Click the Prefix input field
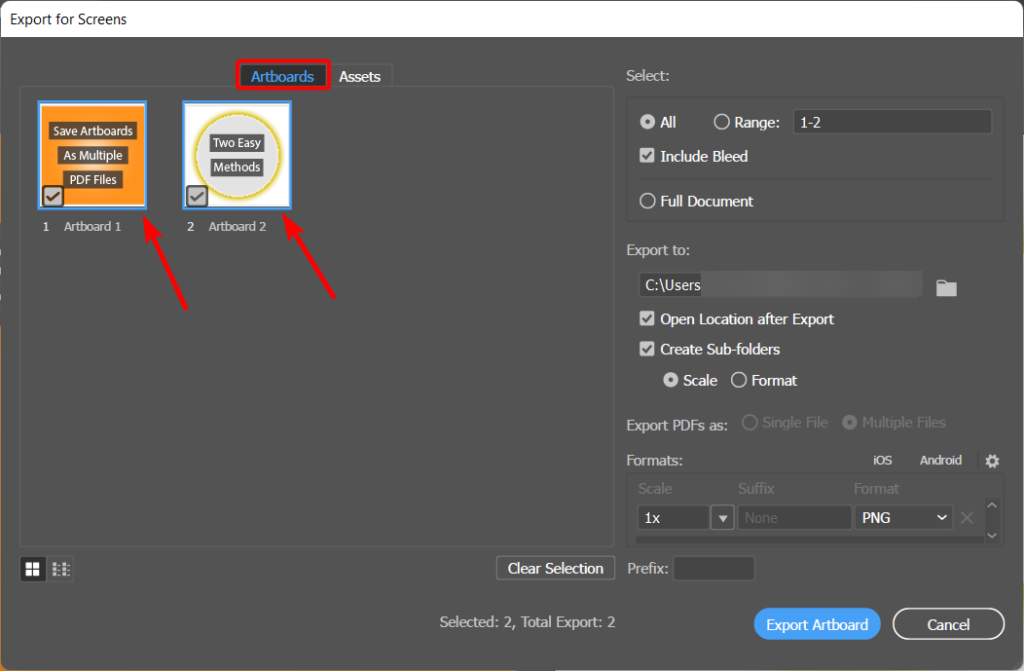This screenshot has height=671, width=1024. coord(713,568)
